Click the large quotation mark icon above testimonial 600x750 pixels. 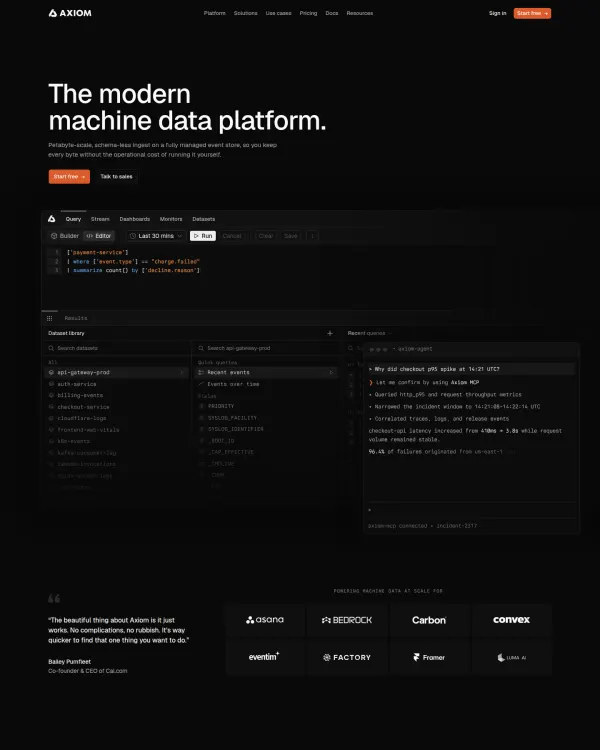(x=54, y=598)
